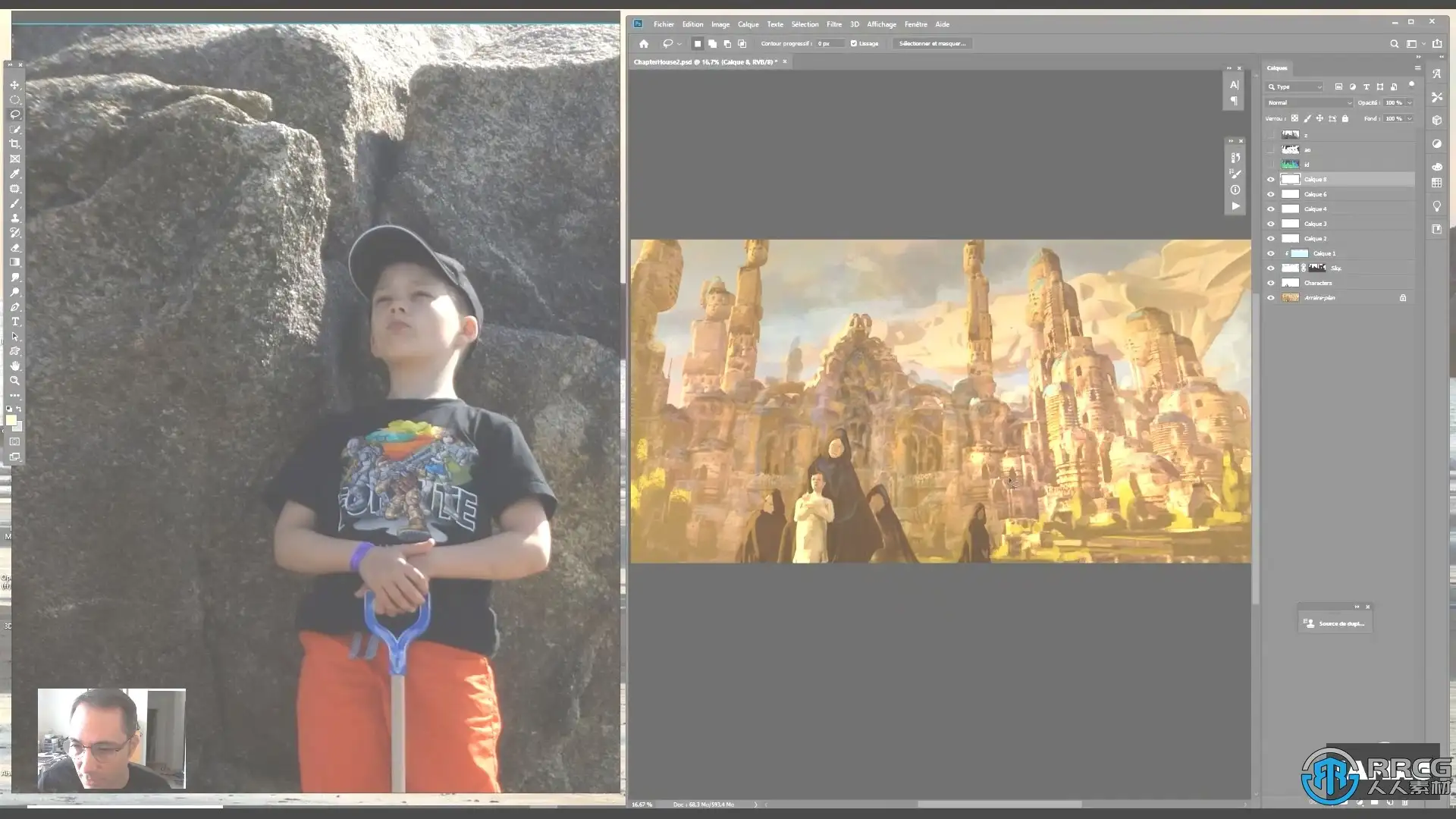Open the Filtre menu

[x=833, y=24]
